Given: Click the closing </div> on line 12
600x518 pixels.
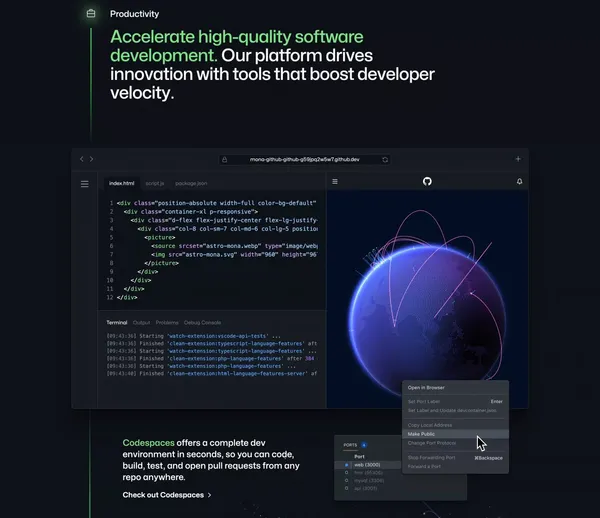Looking at the screenshot, I should [x=127, y=297].
